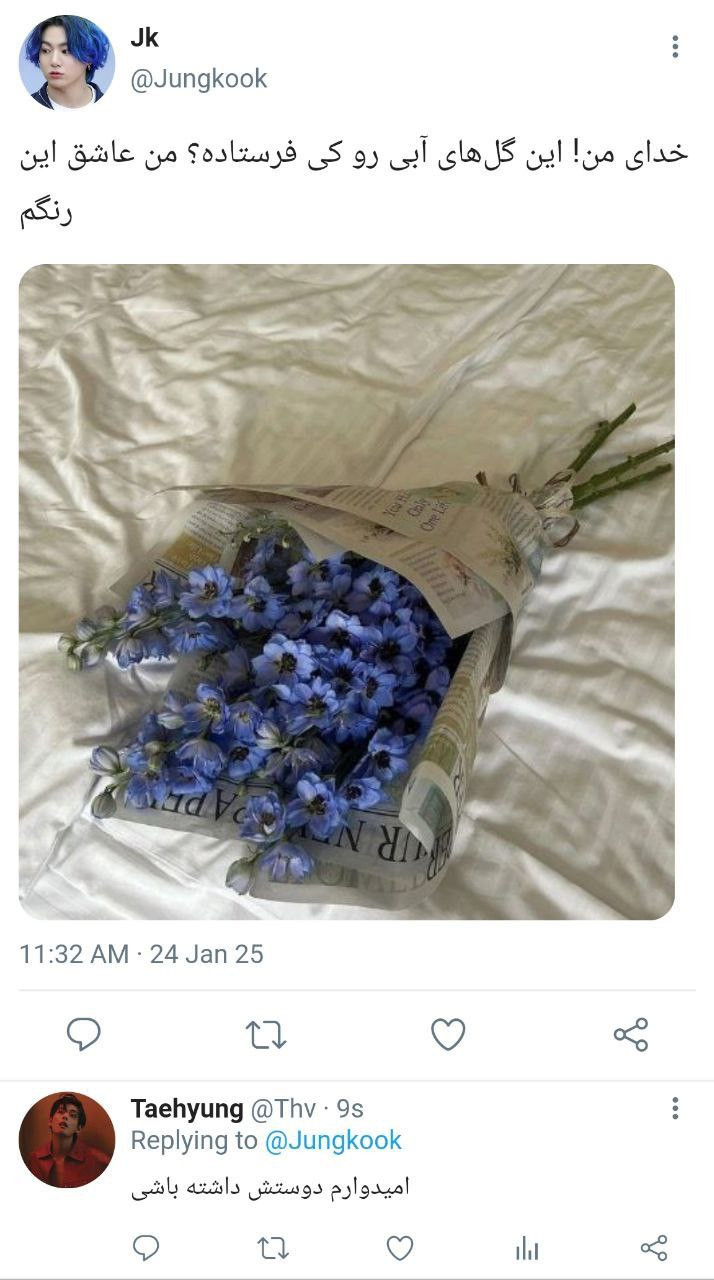The image size is (714, 1280).
Task: View analytics for Taehyung's reply
Action: 527,1248
